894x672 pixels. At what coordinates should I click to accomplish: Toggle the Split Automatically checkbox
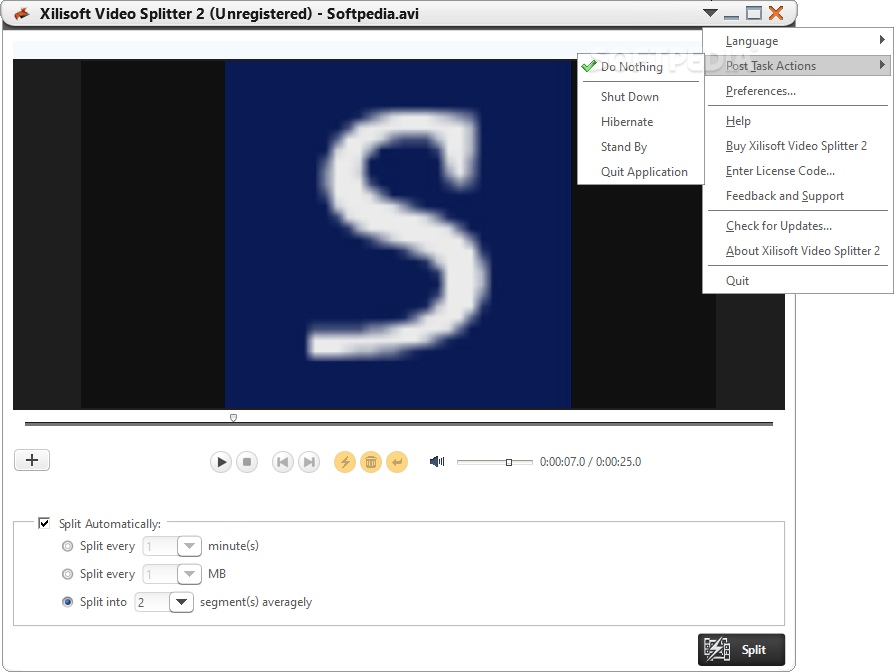click(44, 523)
